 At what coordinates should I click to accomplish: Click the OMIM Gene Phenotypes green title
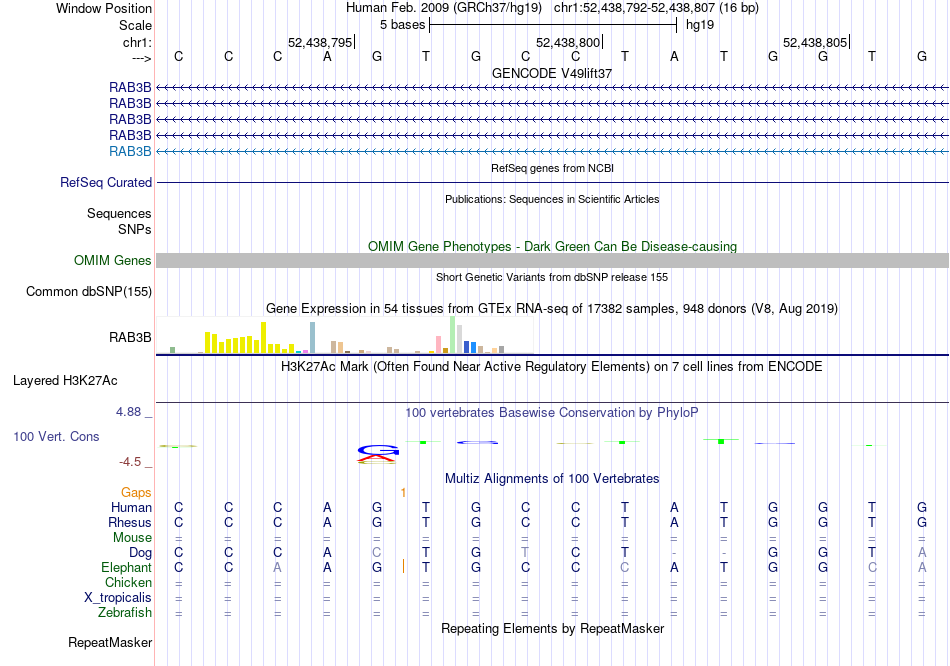[553, 247]
